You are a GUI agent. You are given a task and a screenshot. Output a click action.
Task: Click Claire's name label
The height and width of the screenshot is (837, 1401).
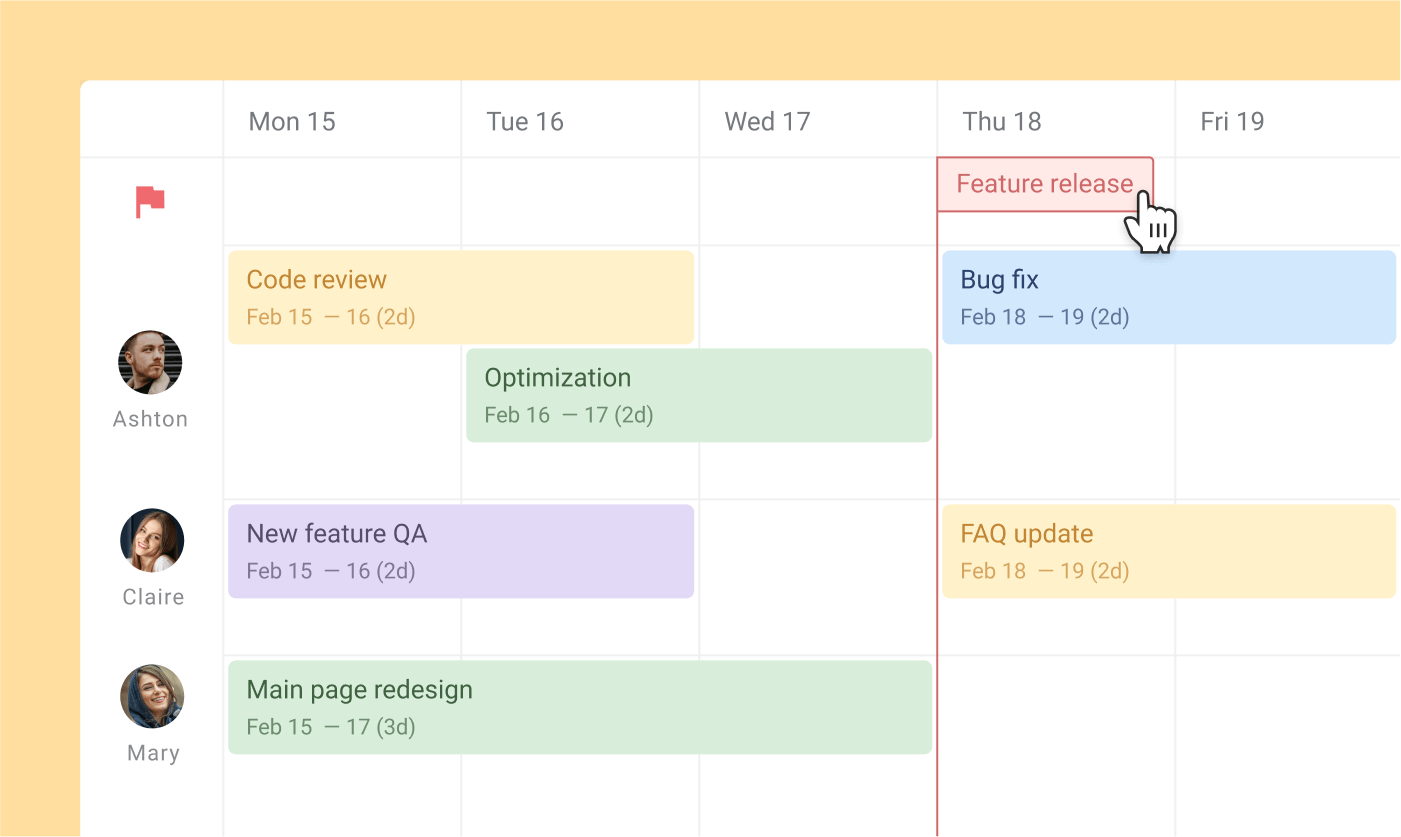tap(152, 596)
